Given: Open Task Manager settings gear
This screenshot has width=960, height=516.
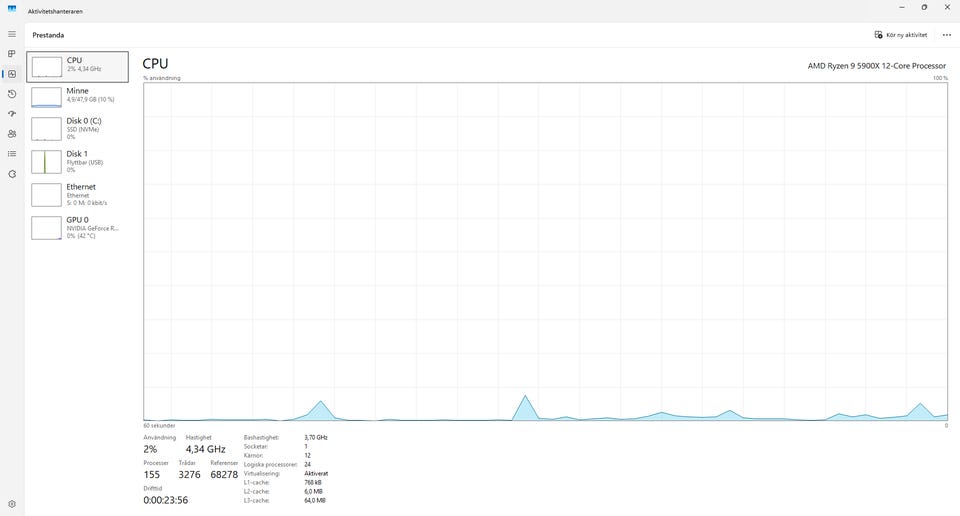Looking at the screenshot, I should point(12,504).
